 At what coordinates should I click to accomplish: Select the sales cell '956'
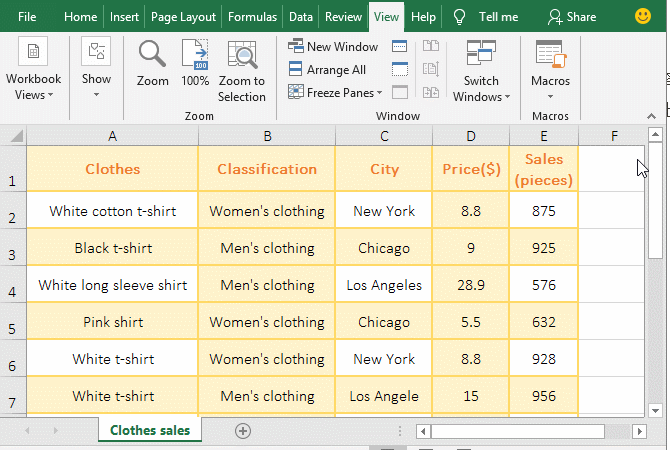tap(544, 396)
